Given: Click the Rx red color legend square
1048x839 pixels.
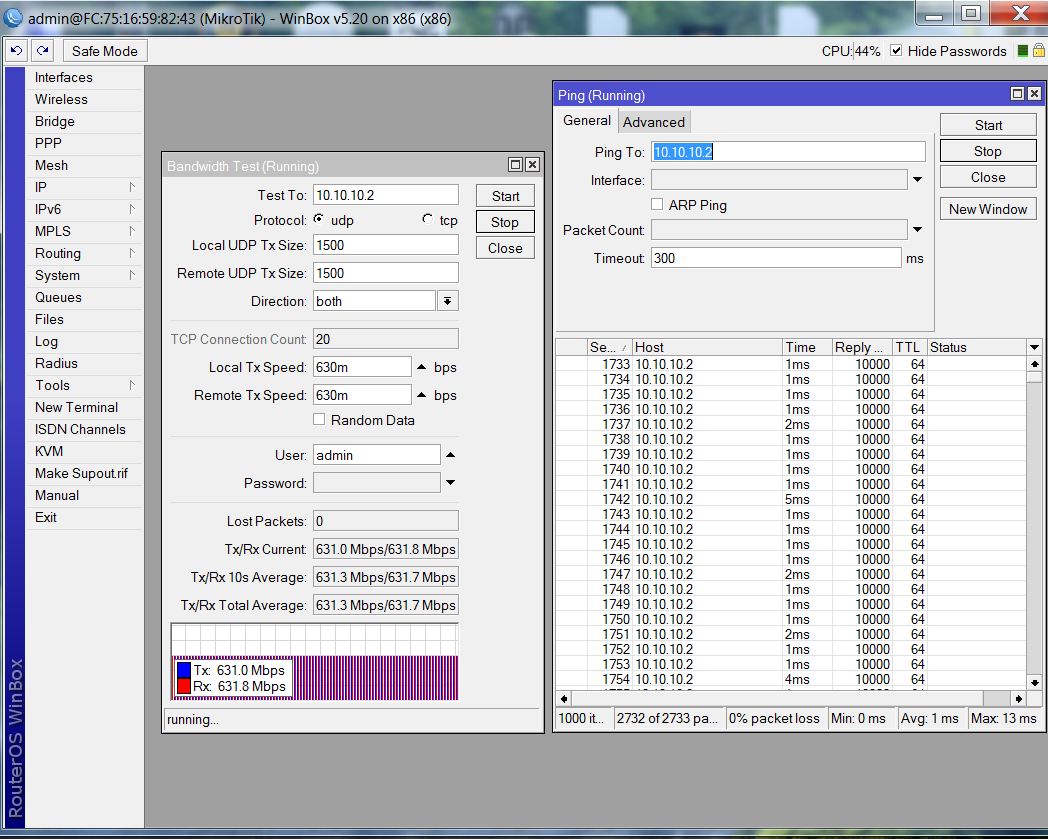Looking at the screenshot, I should click(x=184, y=686).
